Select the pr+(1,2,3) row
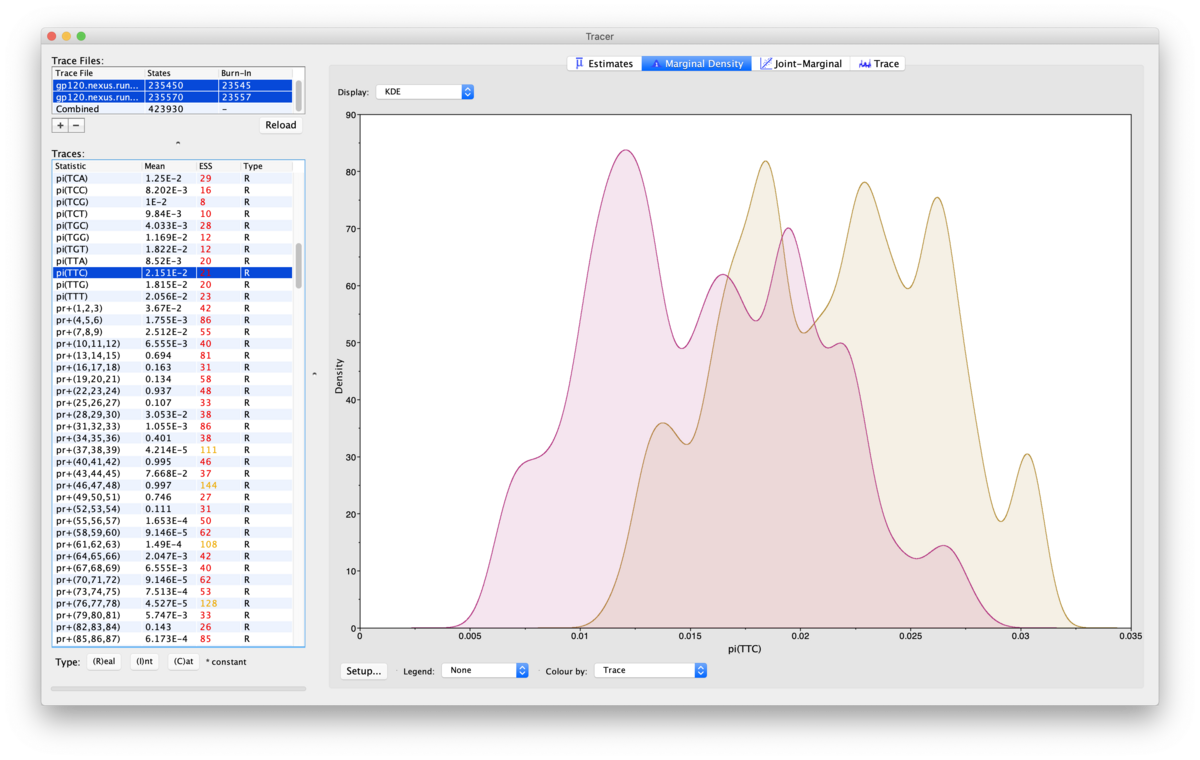1200x760 pixels. [172, 308]
